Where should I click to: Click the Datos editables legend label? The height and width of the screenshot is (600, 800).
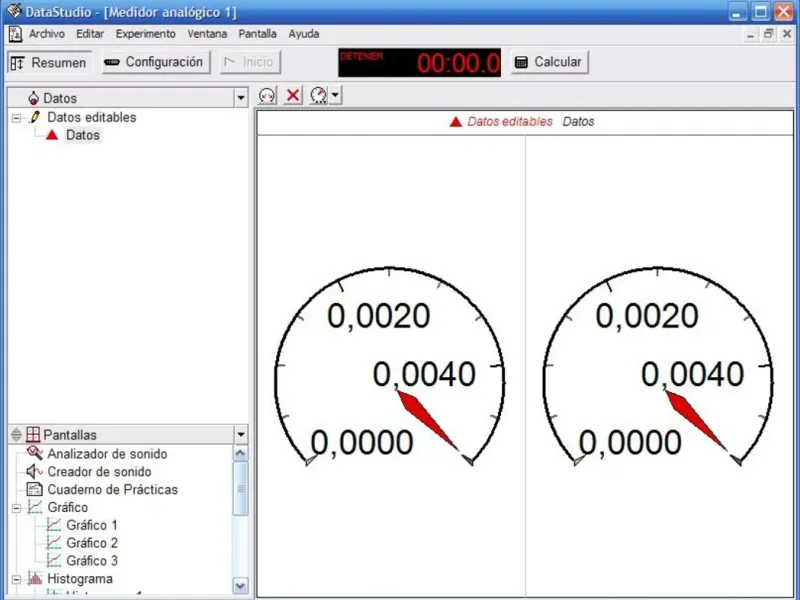point(510,121)
